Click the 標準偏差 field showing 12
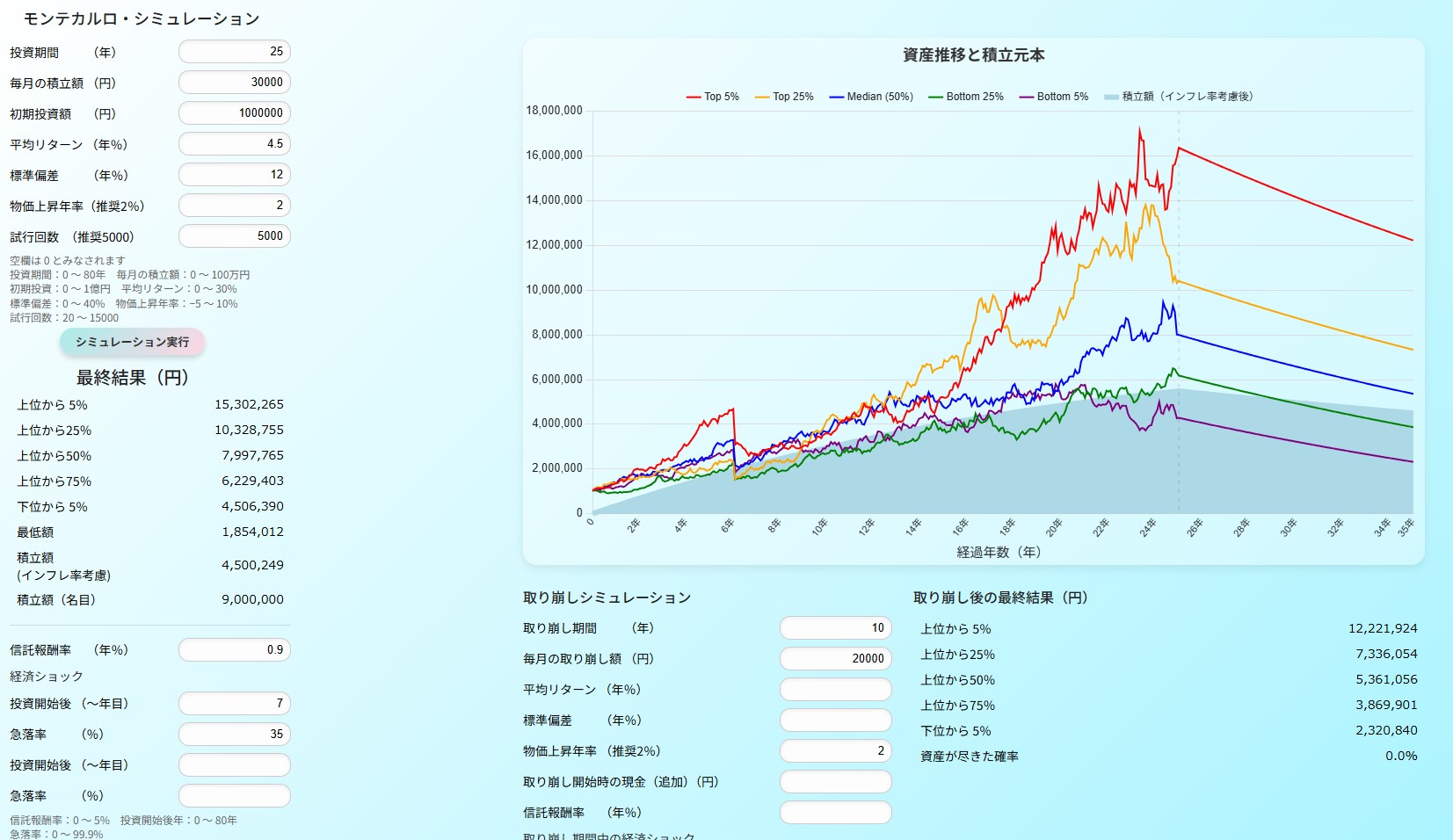1453x840 pixels. [234, 175]
